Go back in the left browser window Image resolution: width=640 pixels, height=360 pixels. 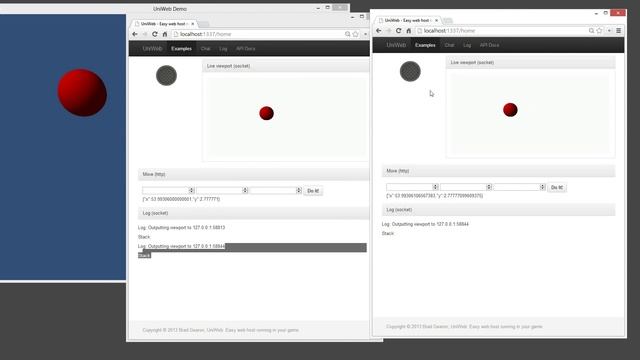tap(135, 34)
